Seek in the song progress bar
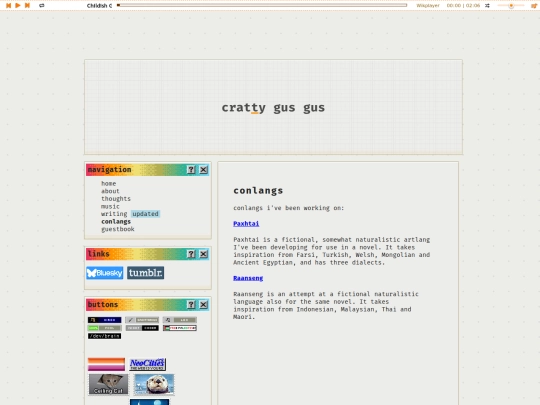The image size is (540, 405). coord(262,6)
